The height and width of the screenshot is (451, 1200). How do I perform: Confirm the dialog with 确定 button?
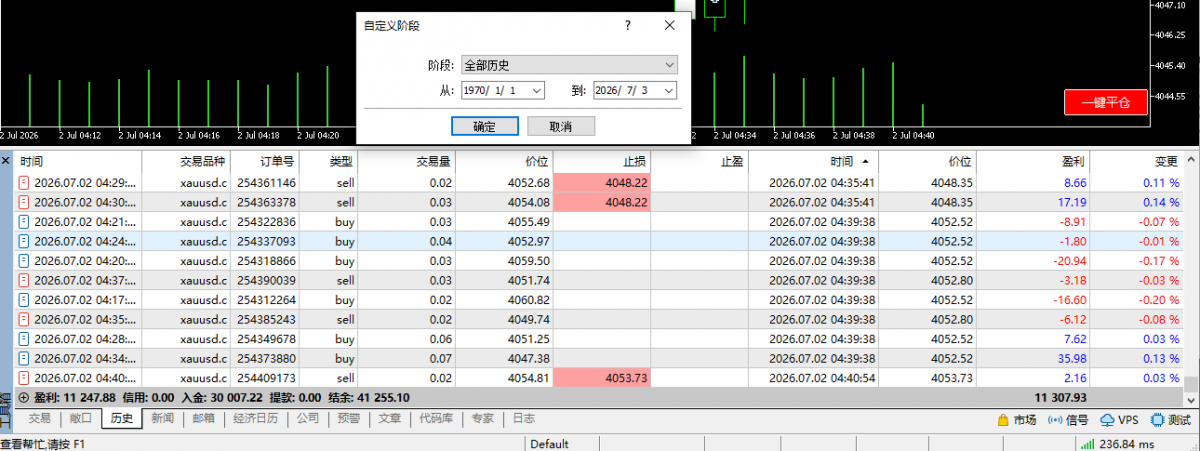483,127
